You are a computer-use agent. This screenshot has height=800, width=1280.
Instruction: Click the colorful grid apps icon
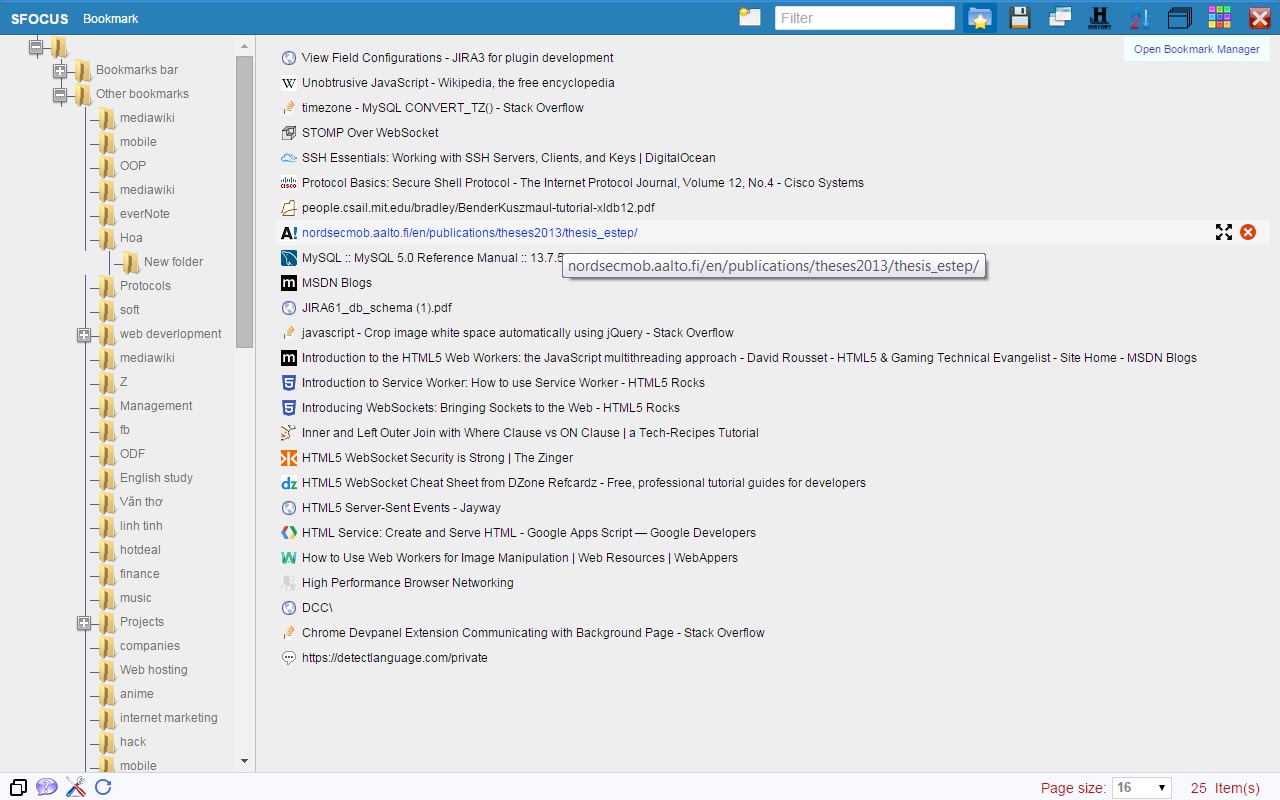[1219, 18]
